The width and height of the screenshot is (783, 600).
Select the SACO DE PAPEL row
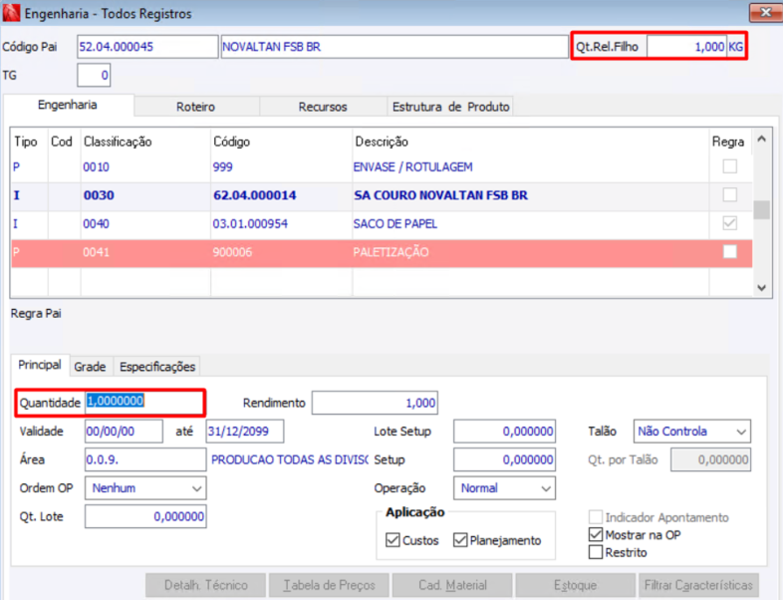pyautogui.click(x=382, y=224)
